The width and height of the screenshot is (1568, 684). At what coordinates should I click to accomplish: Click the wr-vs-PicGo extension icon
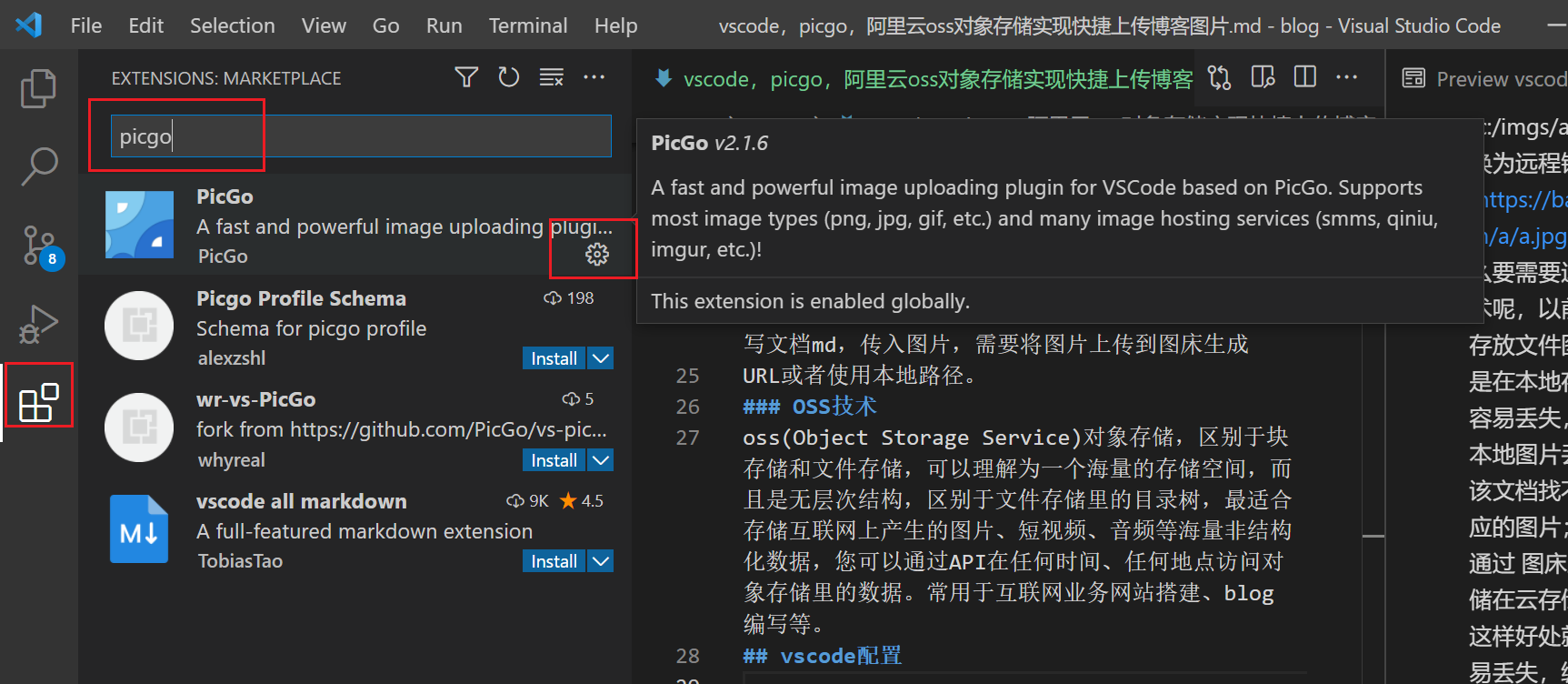coord(139,427)
